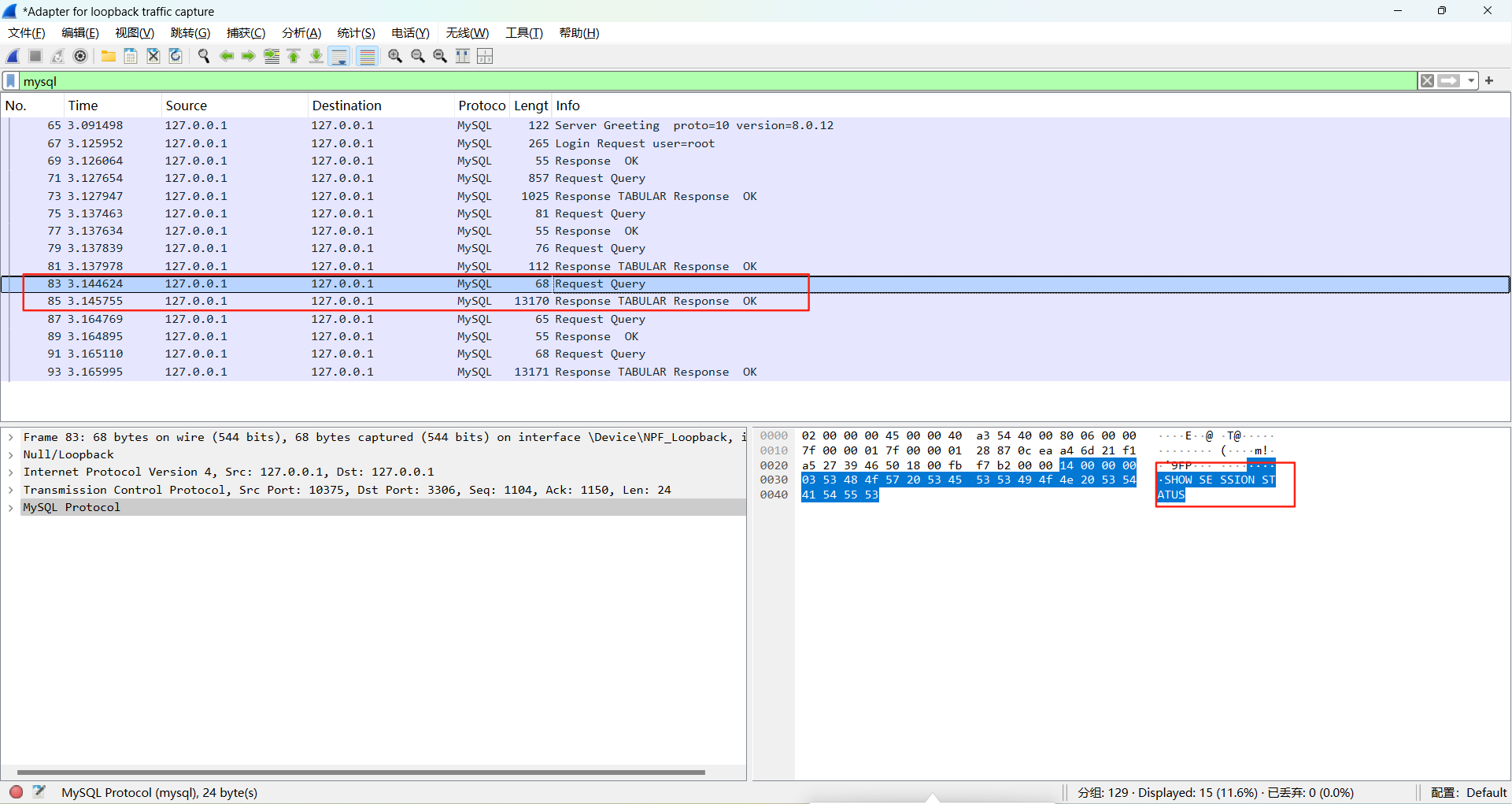Open the 视图(V) menu
This screenshot has width=1512, height=804.
tap(135, 32)
